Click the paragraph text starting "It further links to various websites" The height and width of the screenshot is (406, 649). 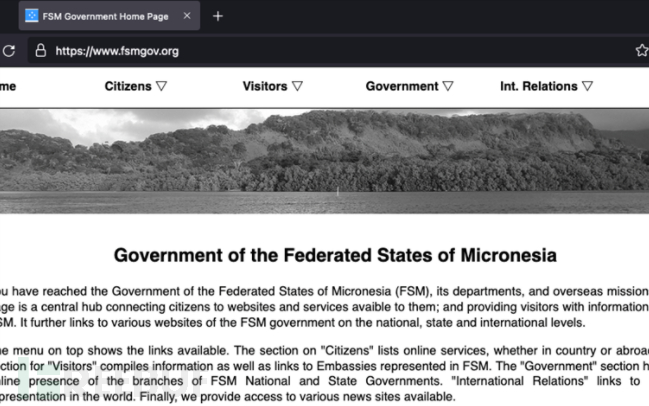coord(303,322)
